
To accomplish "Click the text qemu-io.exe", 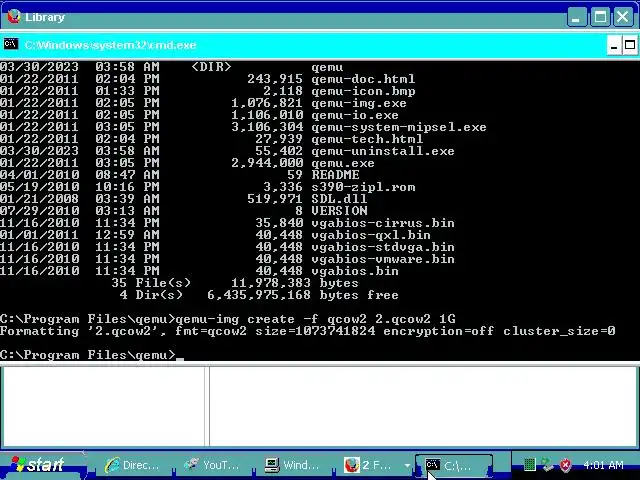I will point(355,115).
